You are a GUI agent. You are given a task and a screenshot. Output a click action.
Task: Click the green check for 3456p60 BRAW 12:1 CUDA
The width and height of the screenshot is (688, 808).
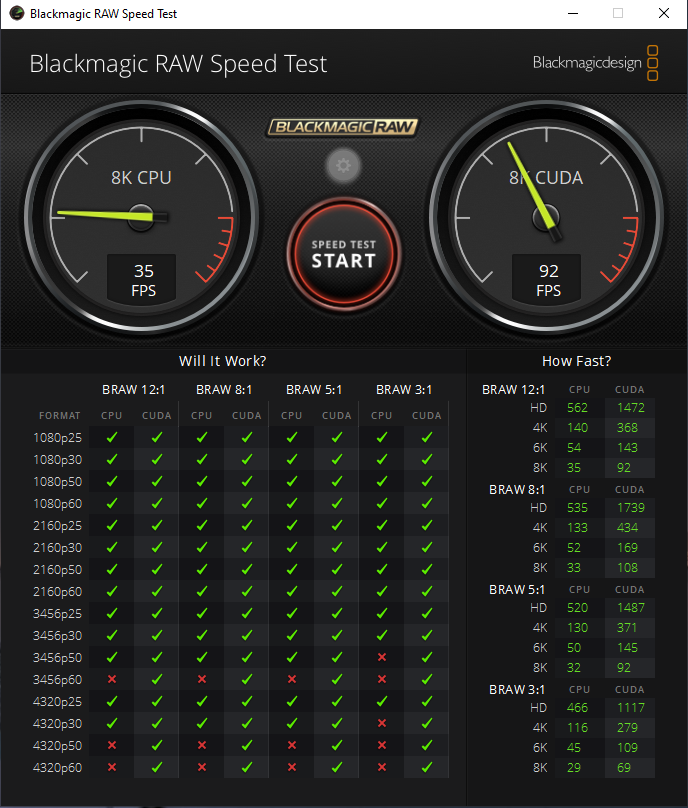click(x=157, y=679)
